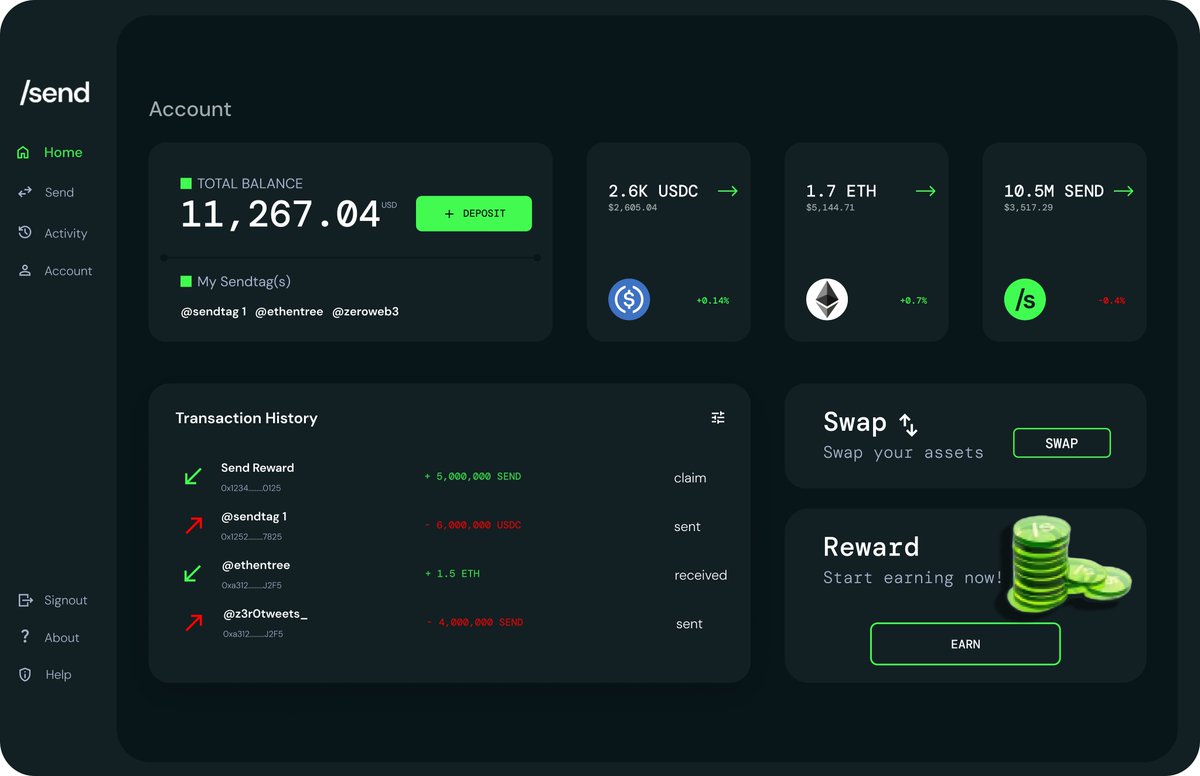The image size is (1200, 776).
Task: Click green arrow beside @ethentree transaction
Action: pyautogui.click(x=193, y=574)
